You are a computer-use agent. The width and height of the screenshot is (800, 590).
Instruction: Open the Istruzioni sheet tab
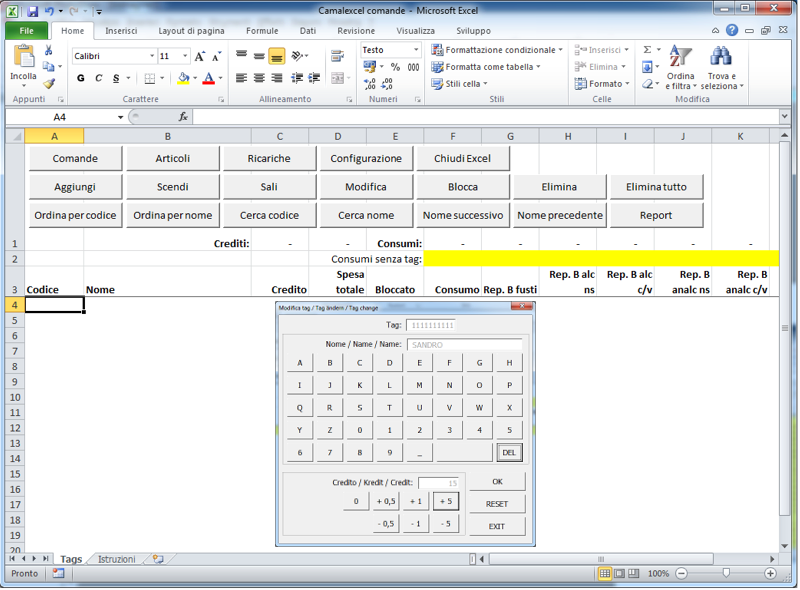[116, 559]
